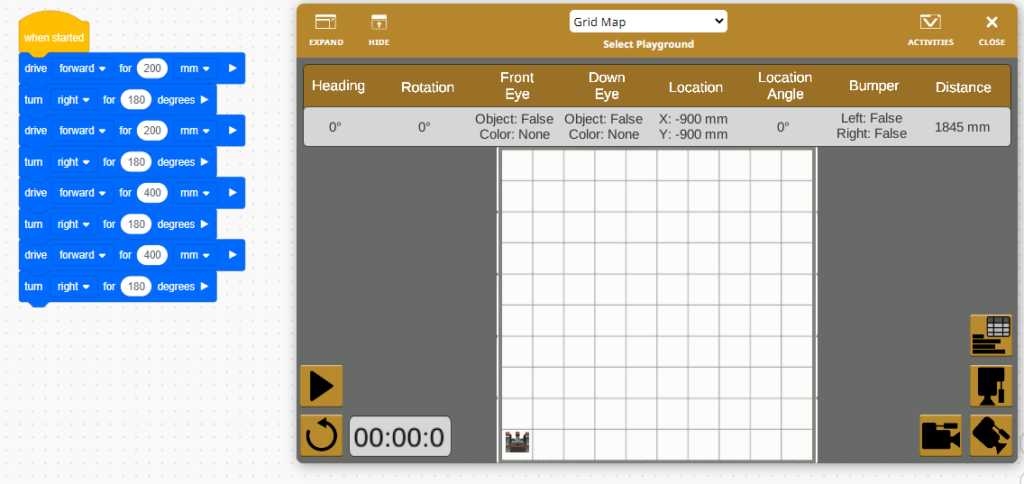1024x484 pixels.
Task: Open the Activities panel icon
Action: [x=930, y=30]
